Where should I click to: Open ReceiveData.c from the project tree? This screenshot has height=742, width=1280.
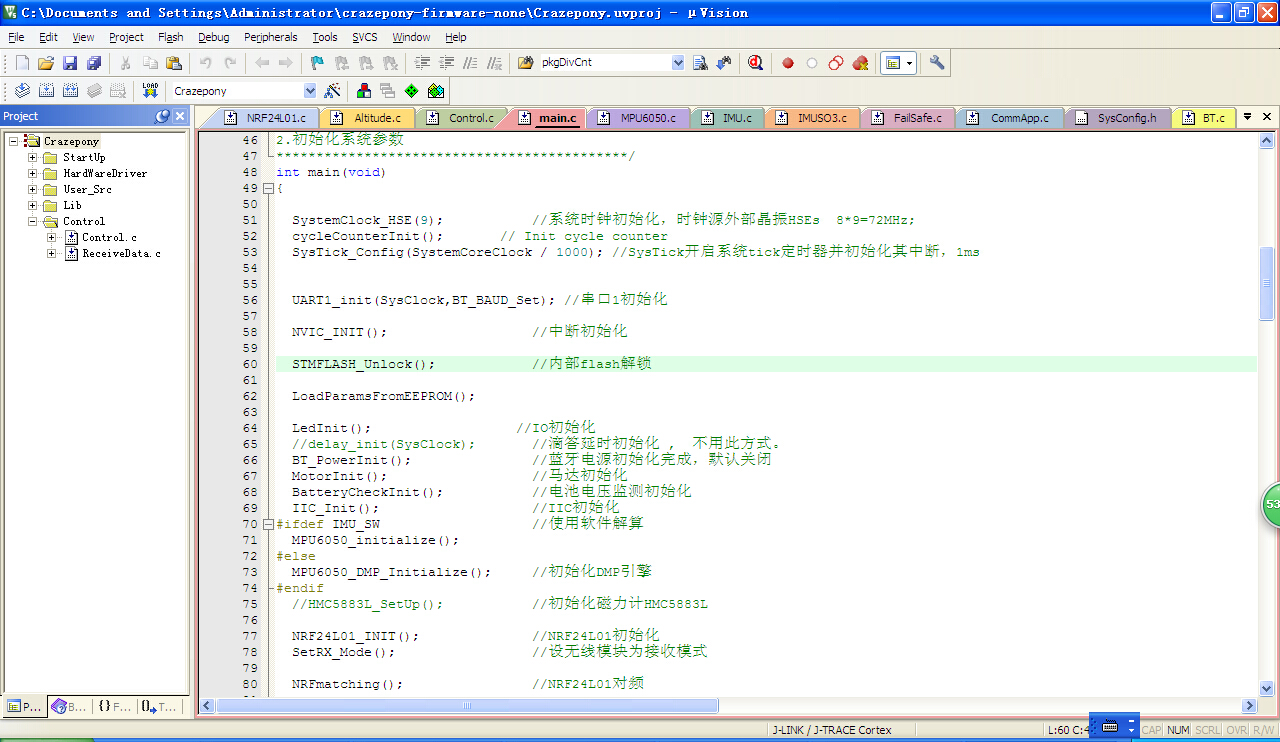click(x=121, y=253)
